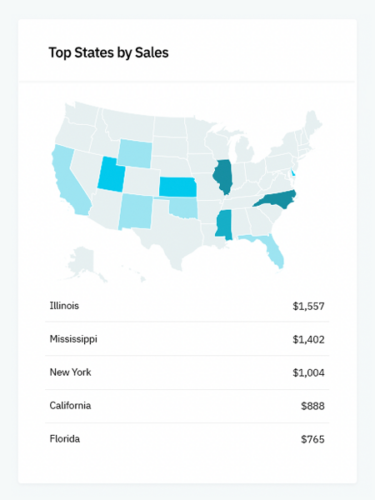The width and height of the screenshot is (375, 500).
Task: Click the $1,557 sales value
Action: coord(308,306)
